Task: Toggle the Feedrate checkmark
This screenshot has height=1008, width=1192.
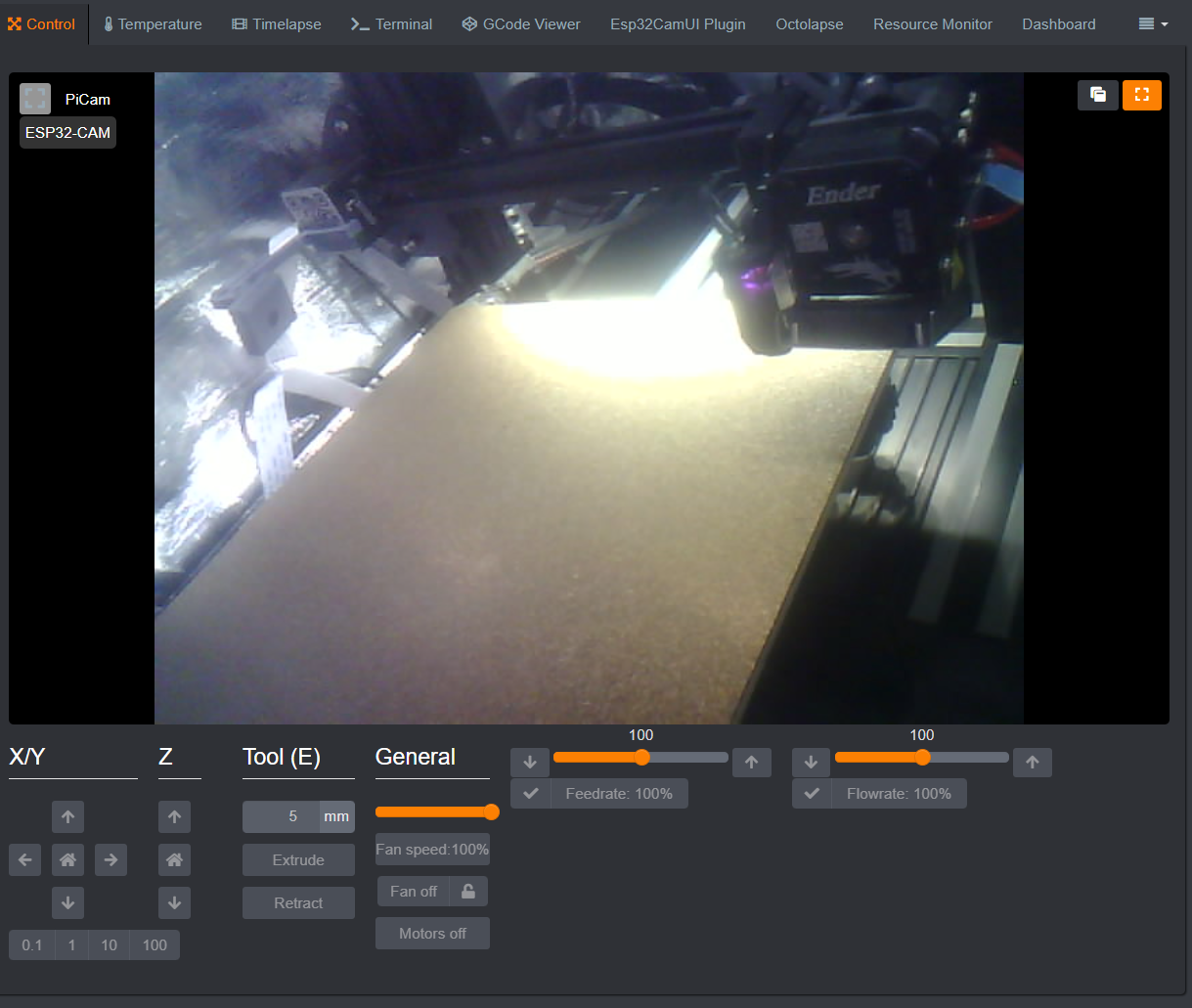Action: click(529, 793)
